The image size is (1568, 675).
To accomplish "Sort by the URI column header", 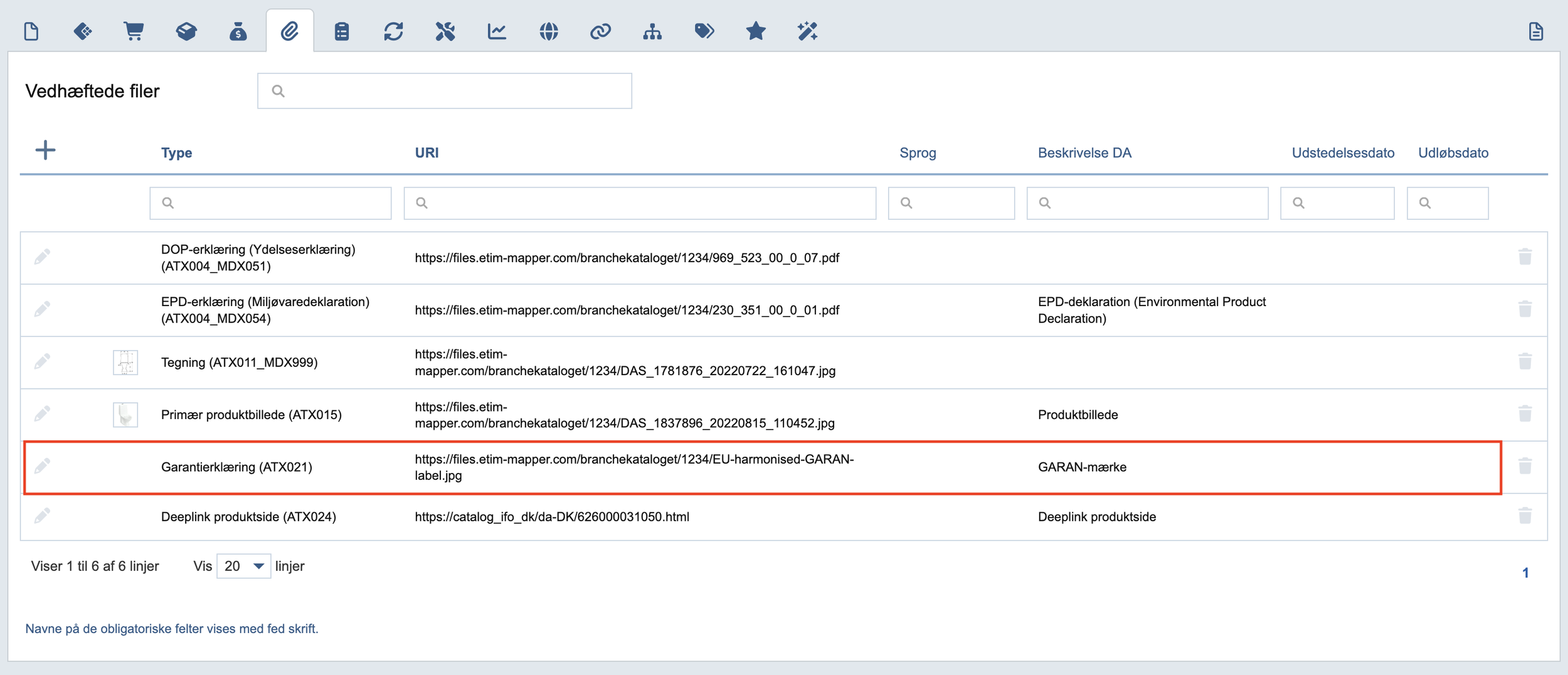I will [426, 152].
